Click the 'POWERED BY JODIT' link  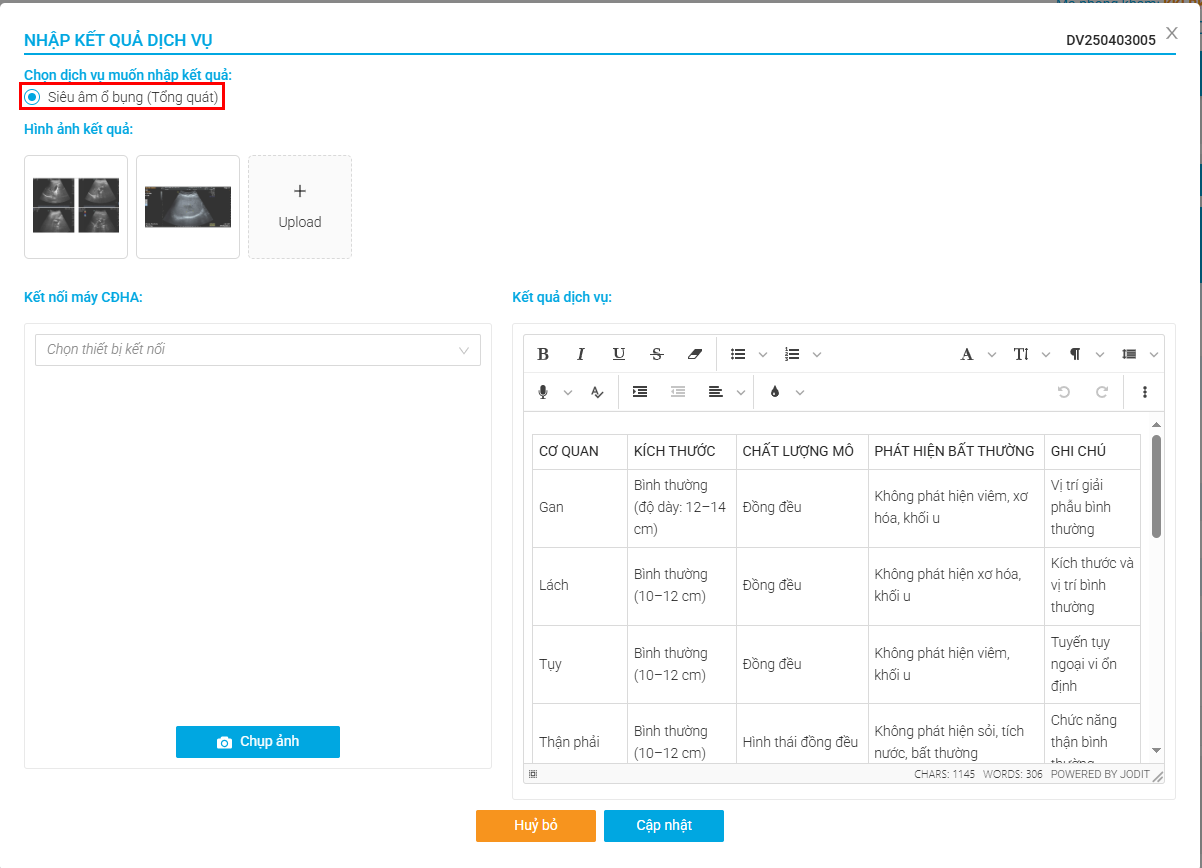tap(1098, 774)
